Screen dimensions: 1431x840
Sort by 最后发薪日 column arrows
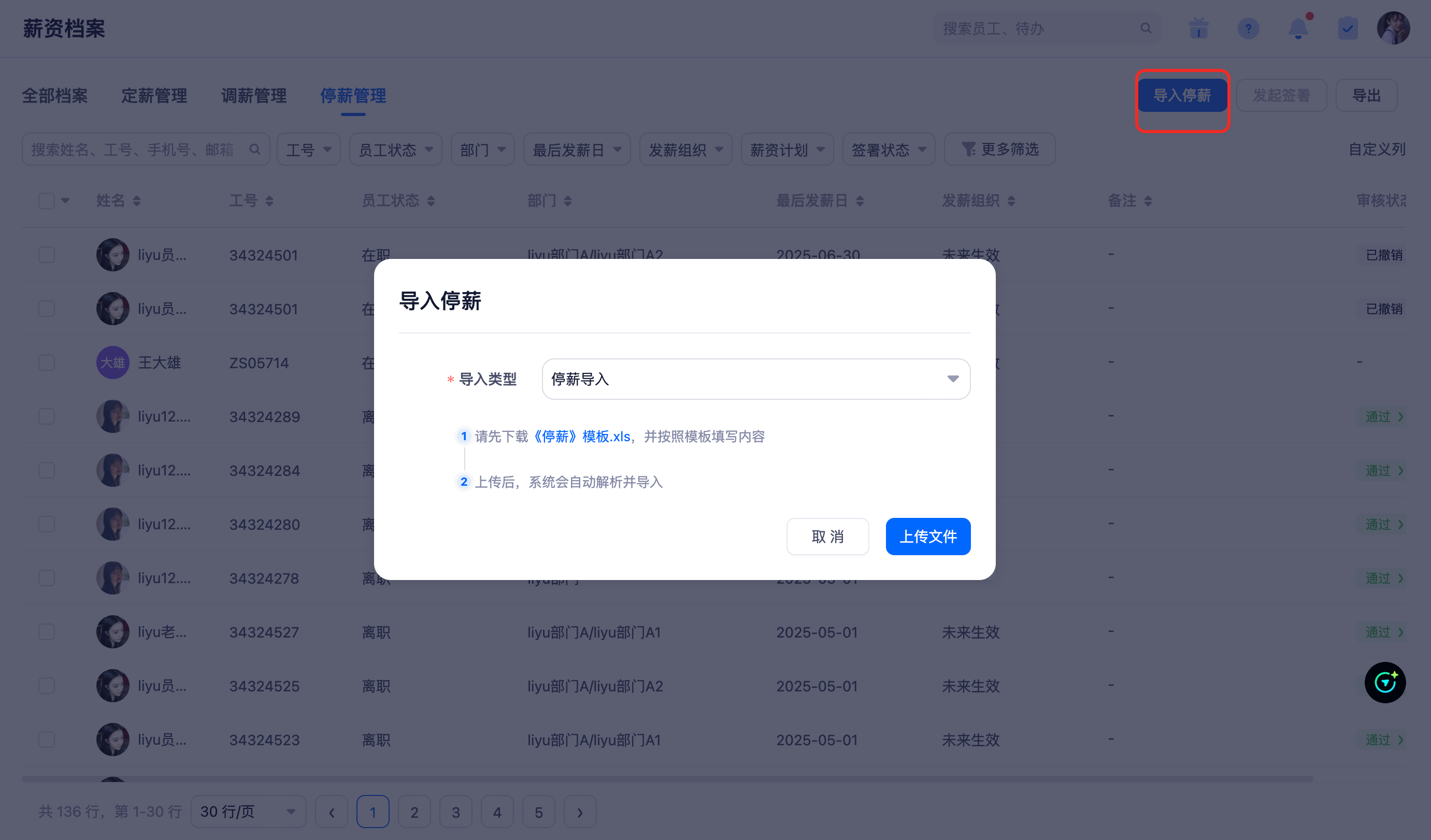[860, 201]
